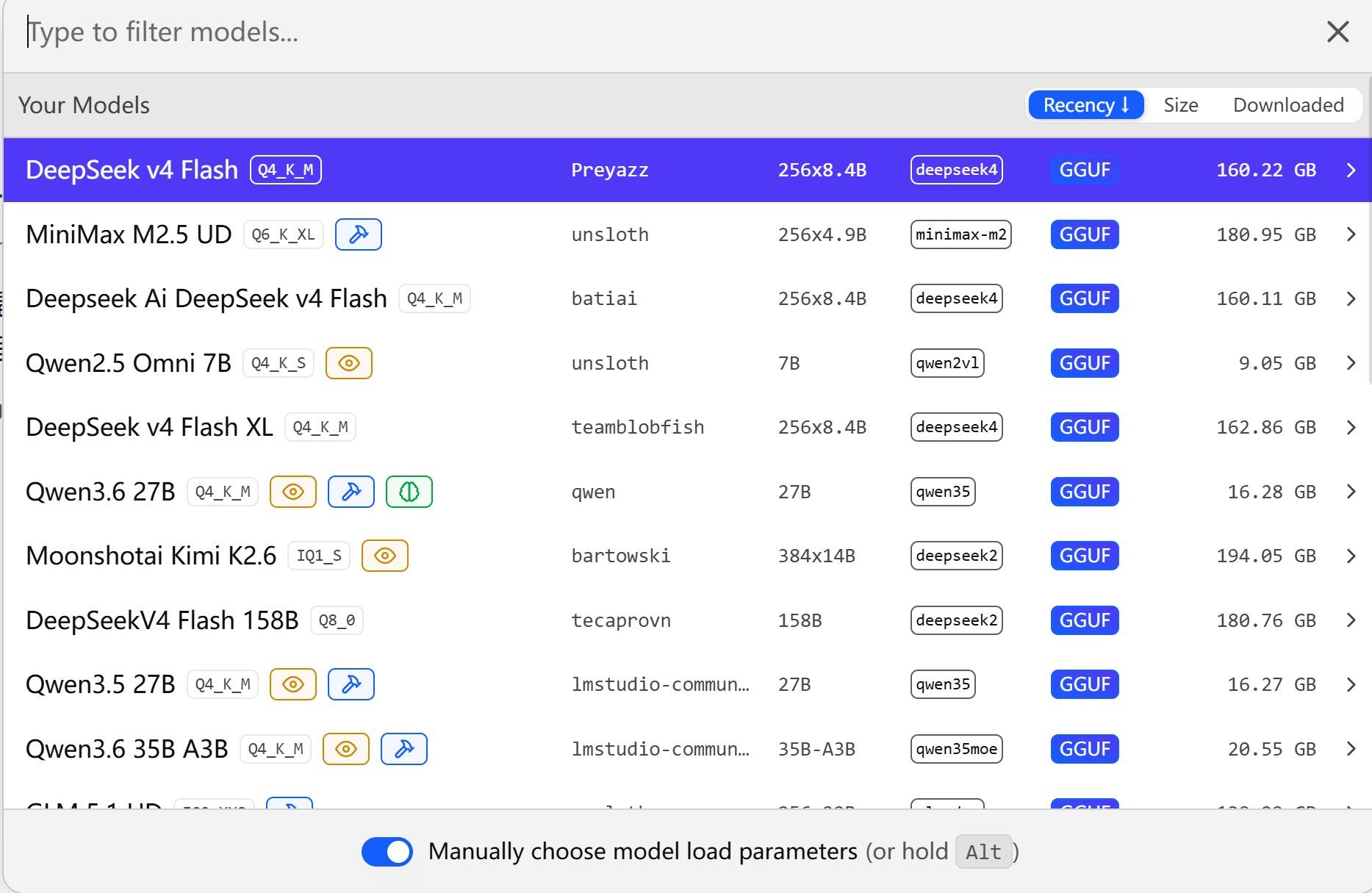This screenshot has height=893, width=1372.
Task: Click into the filter models search field
Action: coord(661,32)
